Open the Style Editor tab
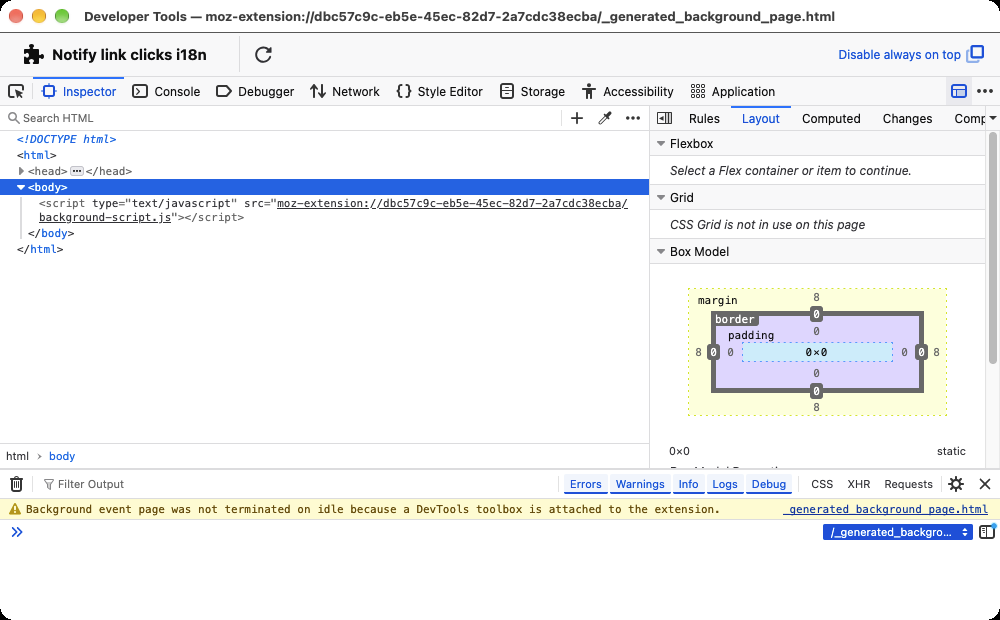 click(439, 91)
